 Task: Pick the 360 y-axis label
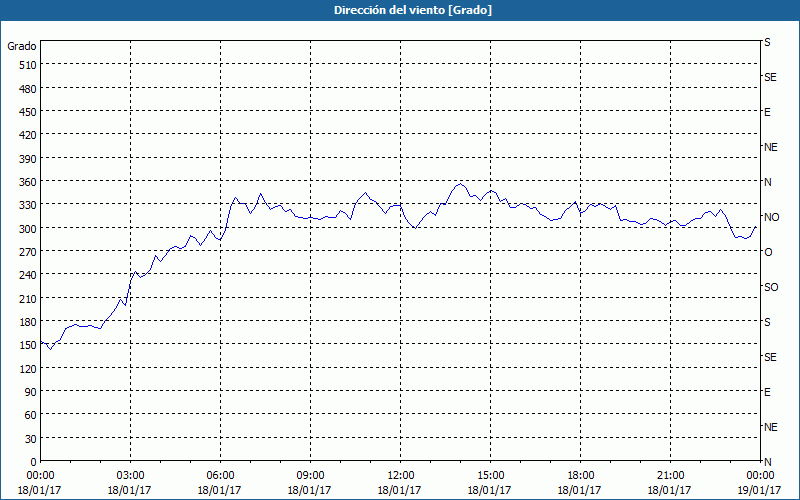(x=29, y=182)
